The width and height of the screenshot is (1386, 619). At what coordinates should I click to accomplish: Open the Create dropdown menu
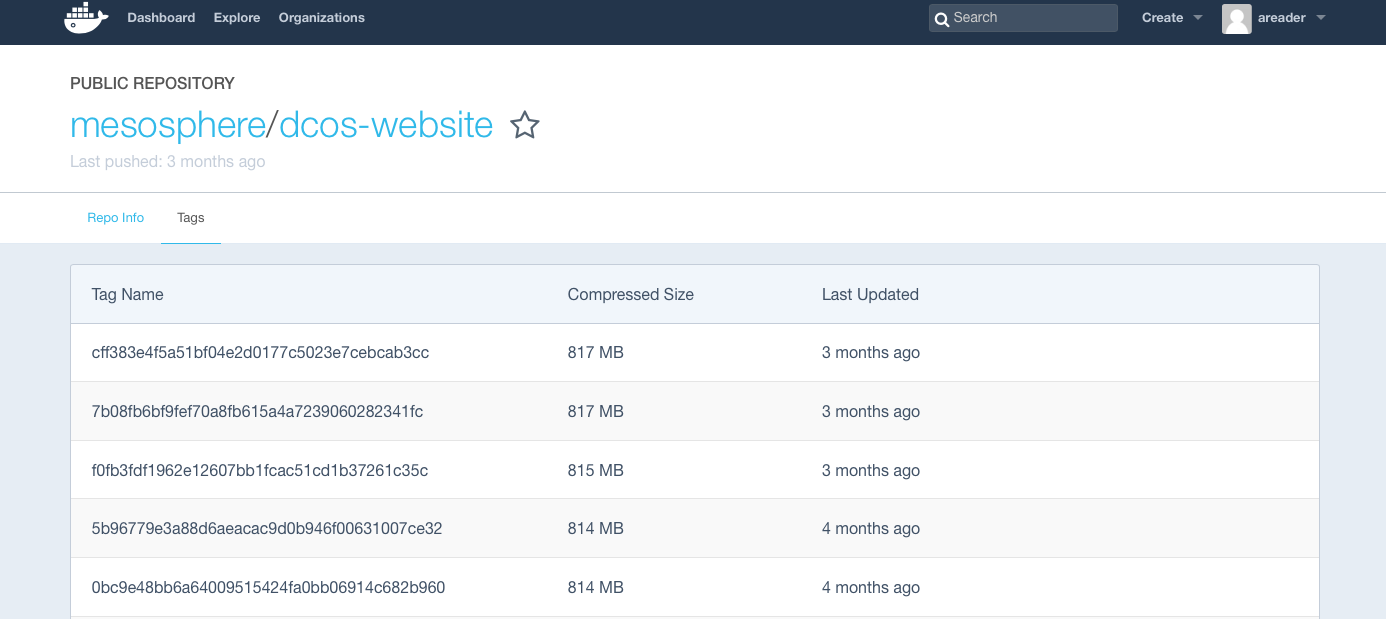coord(1172,18)
